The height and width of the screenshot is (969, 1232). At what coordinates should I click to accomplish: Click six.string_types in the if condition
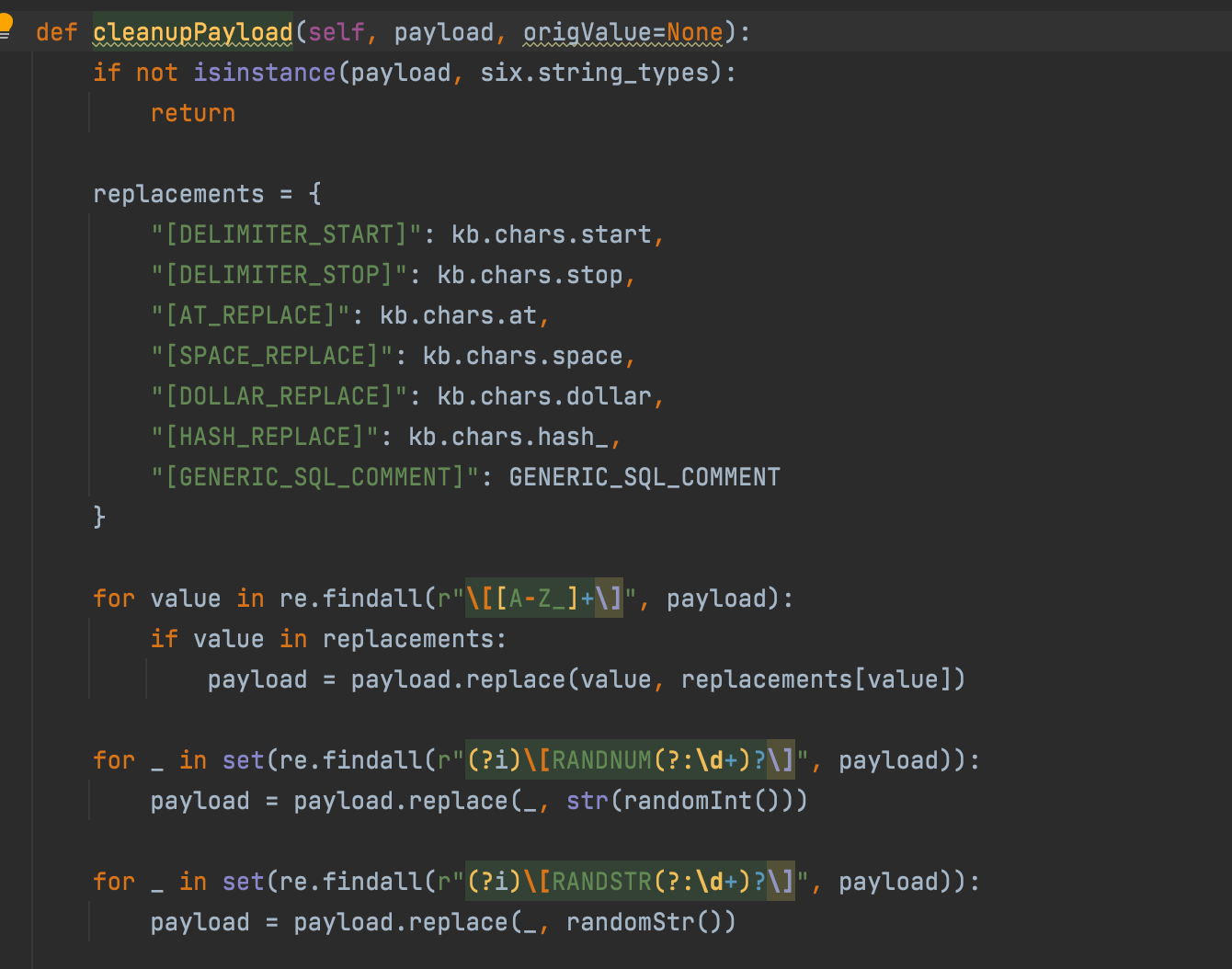pyautogui.click(x=595, y=74)
